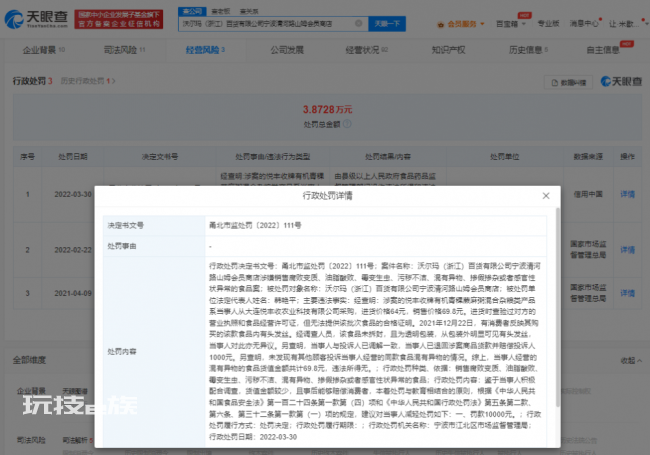Open the help icon next to 处罚总金额
This screenshot has height=455, width=650.
pyautogui.click(x=347, y=124)
